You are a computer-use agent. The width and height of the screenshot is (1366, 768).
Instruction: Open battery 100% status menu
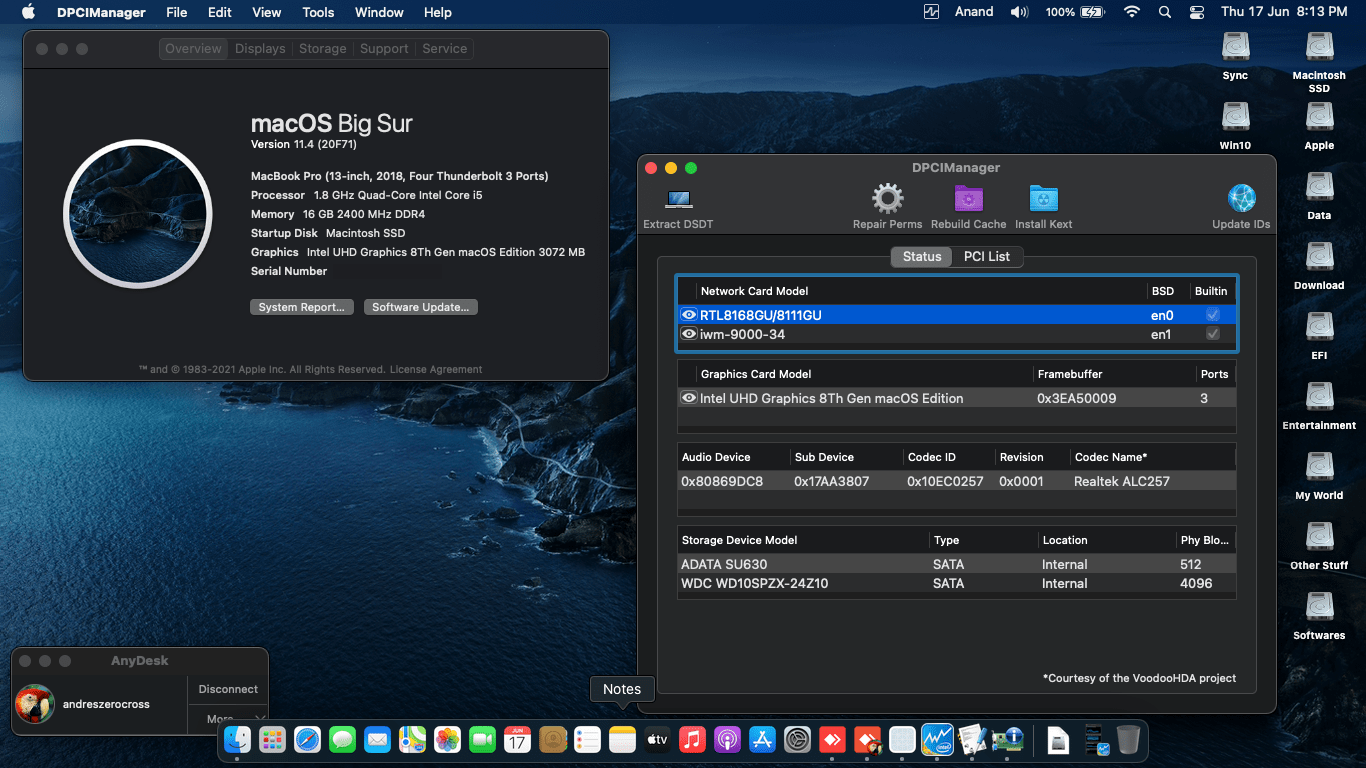tap(1074, 12)
